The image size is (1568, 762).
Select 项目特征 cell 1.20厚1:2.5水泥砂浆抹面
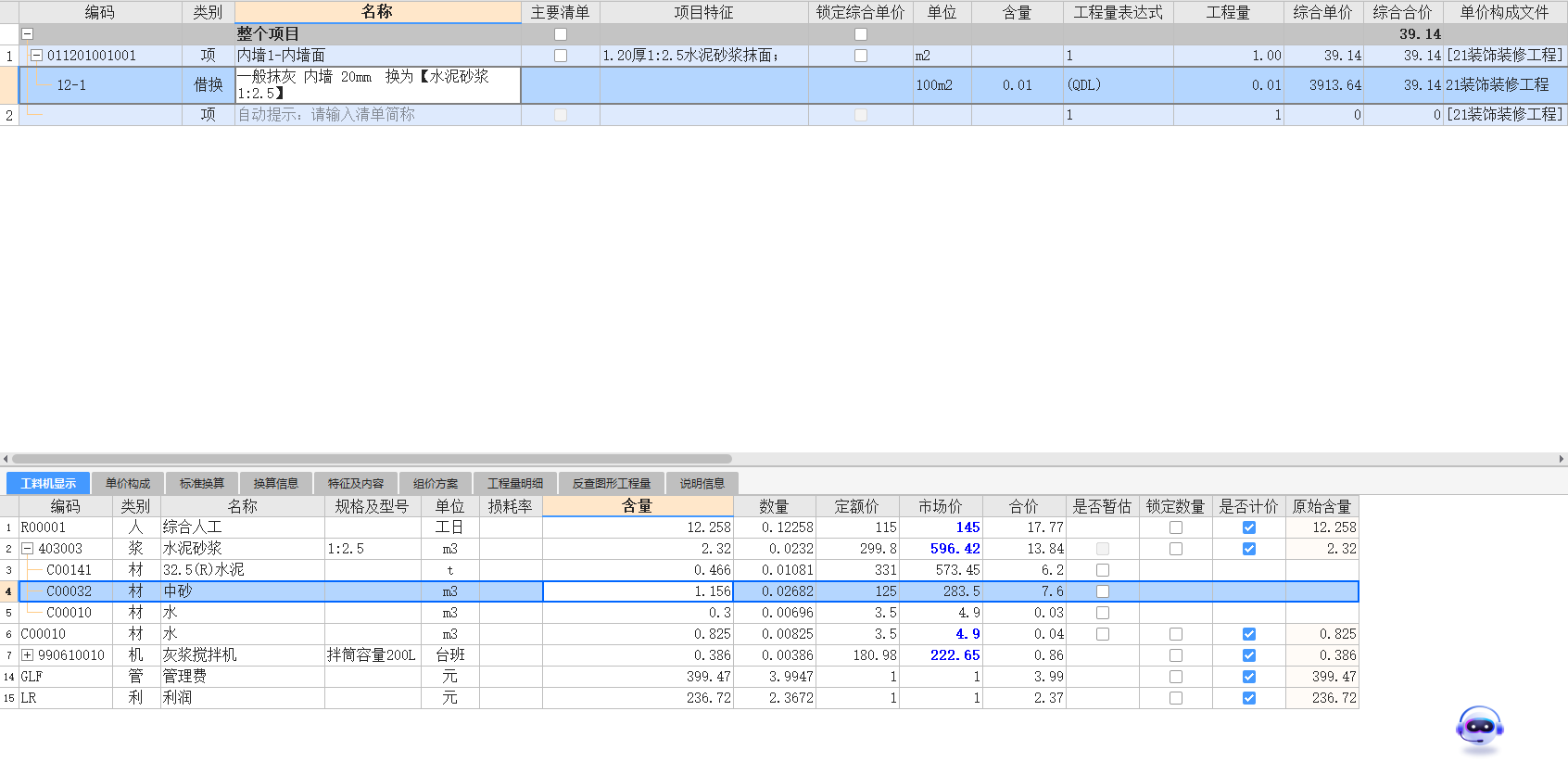pyautogui.click(x=704, y=56)
